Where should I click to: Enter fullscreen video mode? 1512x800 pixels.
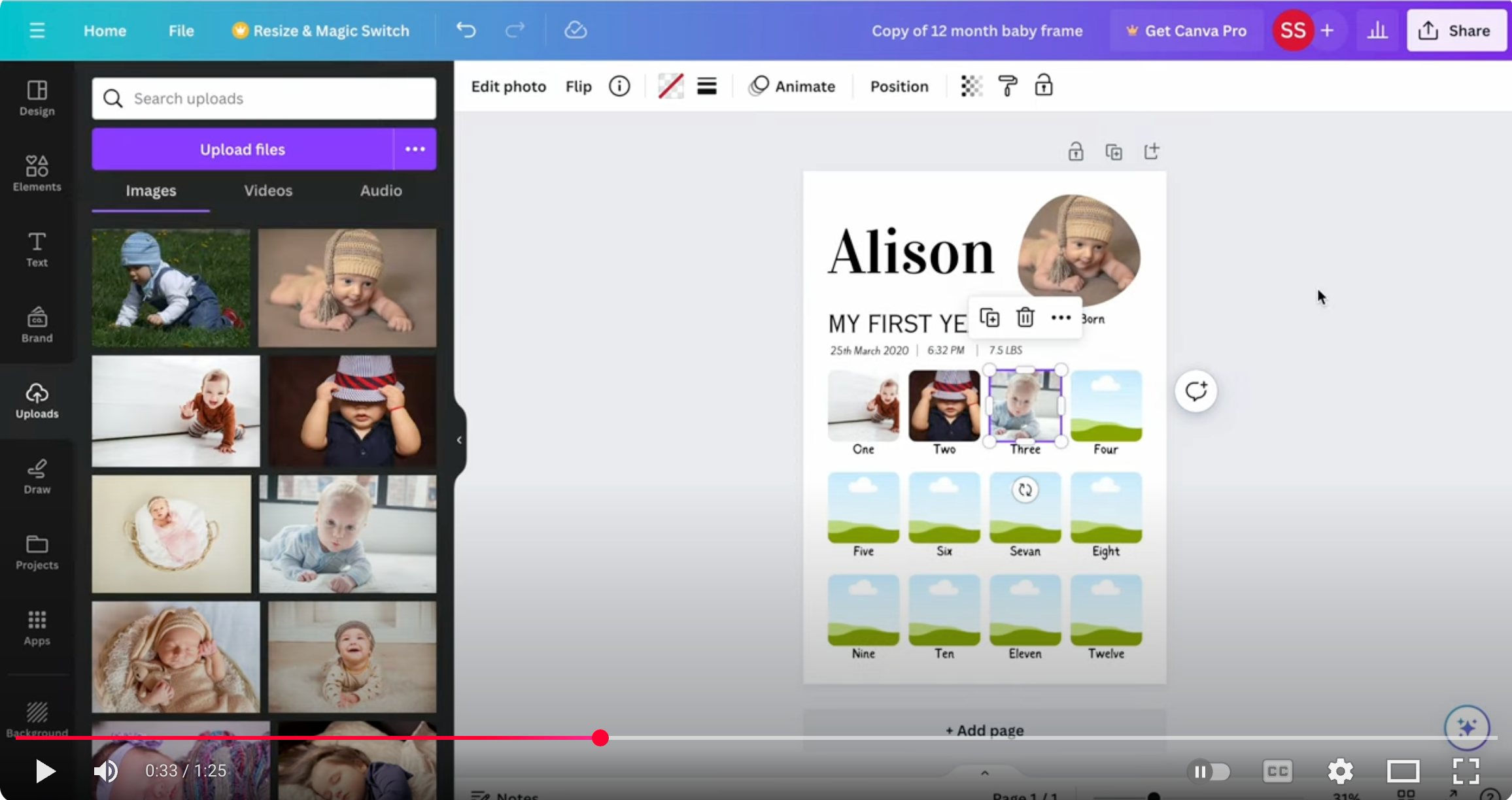pyautogui.click(x=1466, y=771)
